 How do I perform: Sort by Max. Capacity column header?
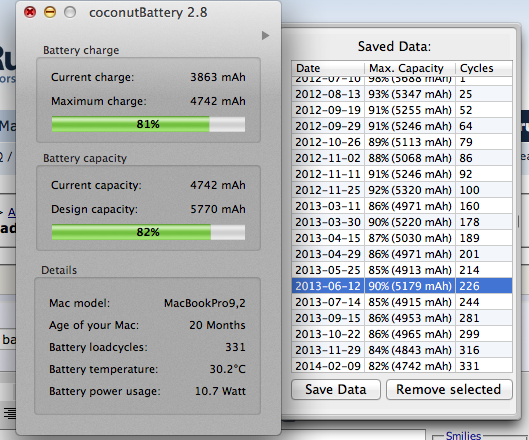tap(410, 68)
